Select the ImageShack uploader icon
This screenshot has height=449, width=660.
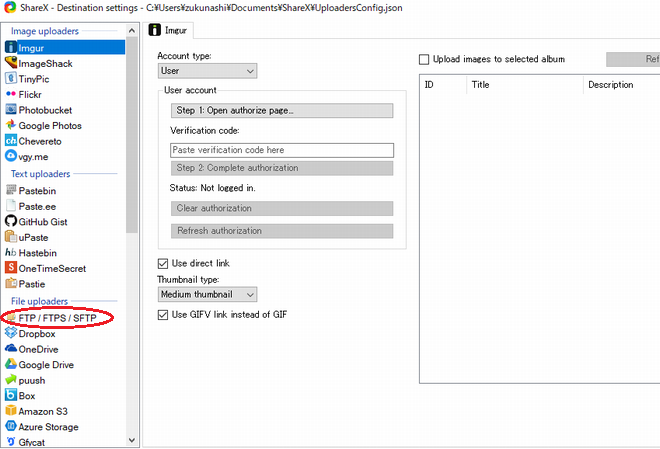(11, 63)
